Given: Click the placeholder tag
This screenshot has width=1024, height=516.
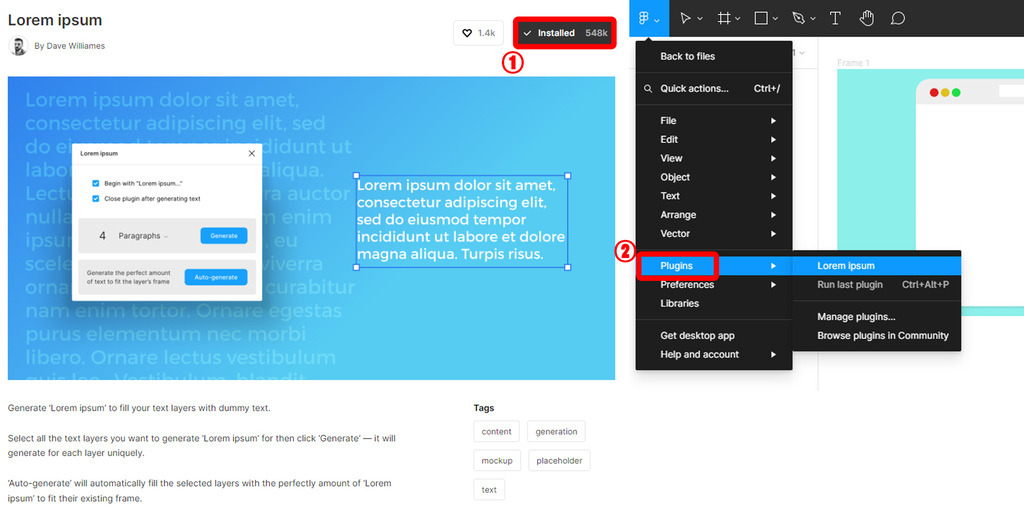Looking at the screenshot, I should coord(559,460).
